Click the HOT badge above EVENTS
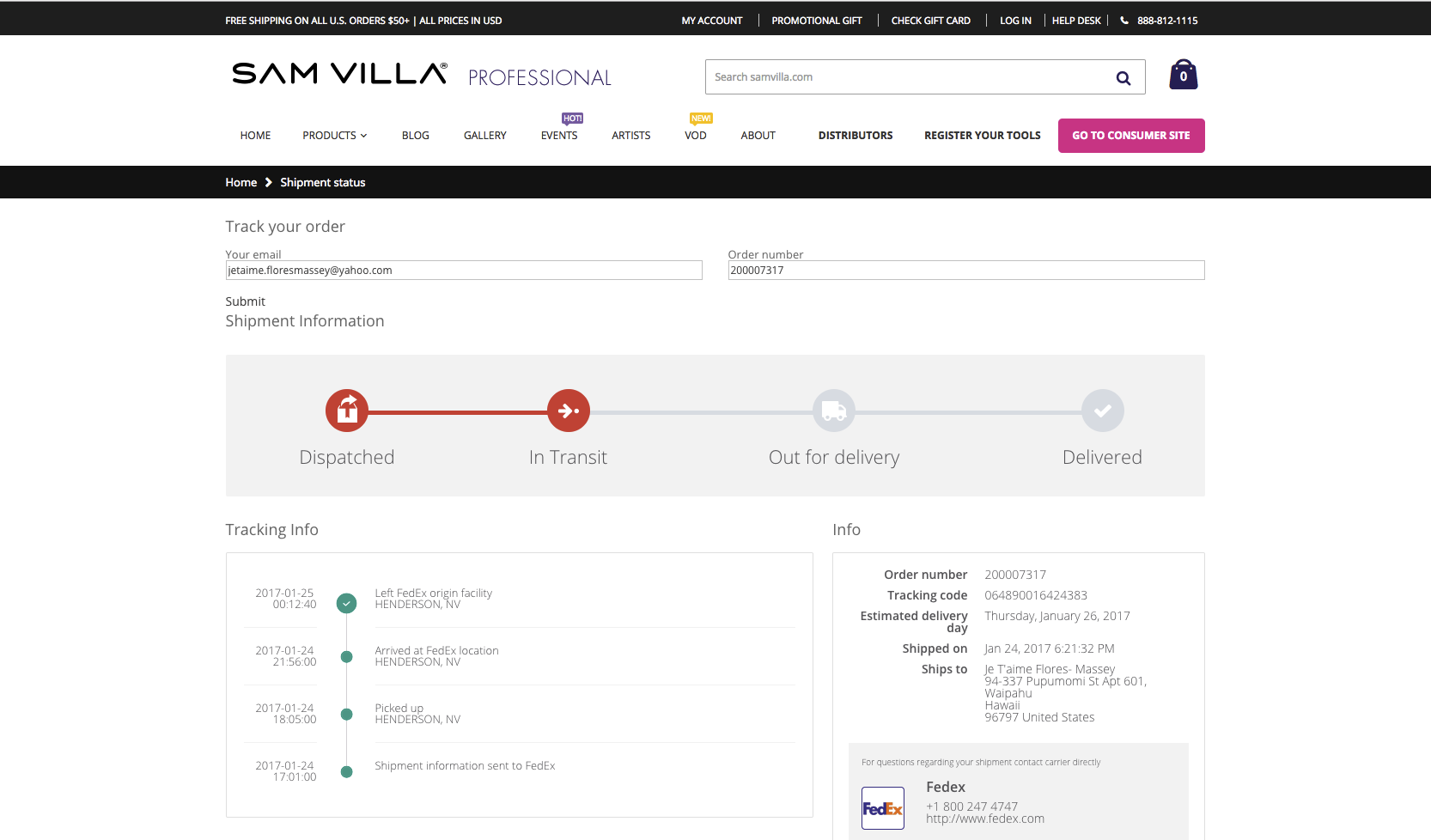The width and height of the screenshot is (1431, 840). coord(572,118)
